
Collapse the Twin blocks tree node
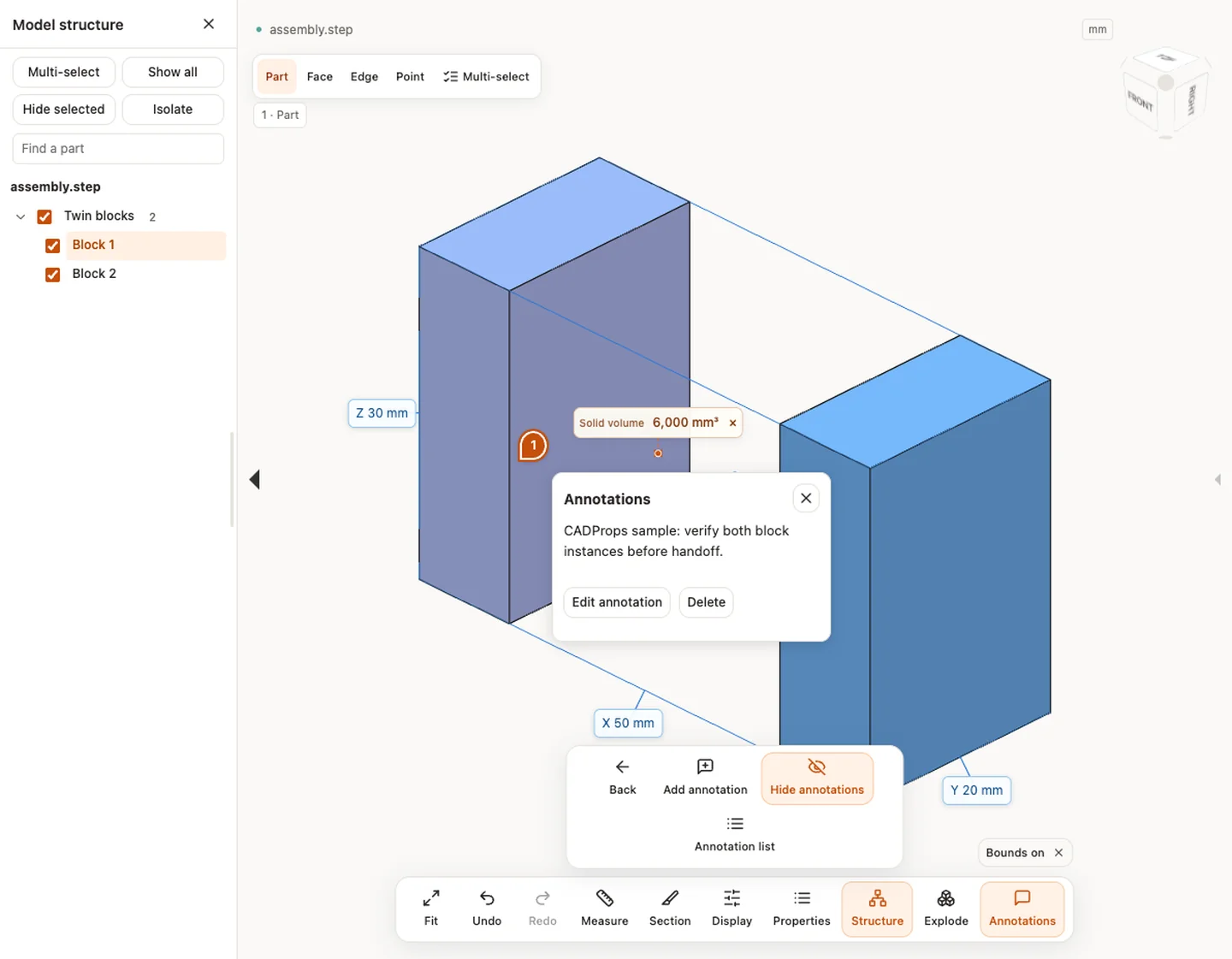pos(21,216)
